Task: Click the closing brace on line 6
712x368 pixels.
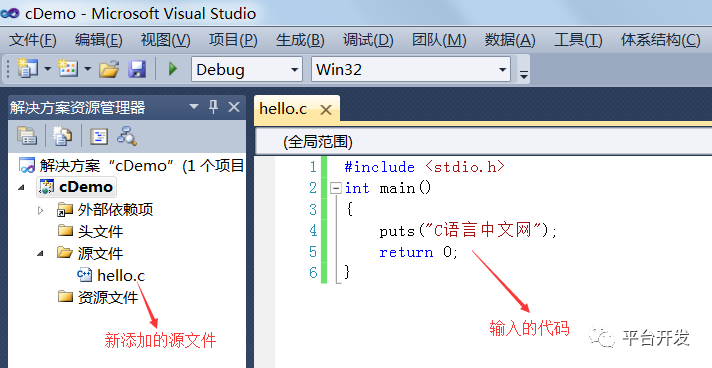Action: click(347, 272)
